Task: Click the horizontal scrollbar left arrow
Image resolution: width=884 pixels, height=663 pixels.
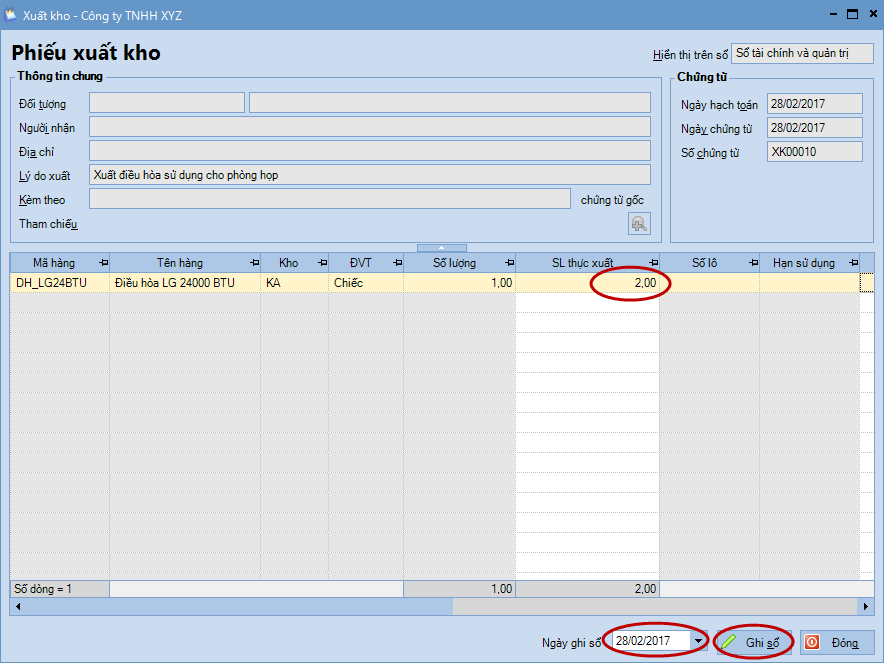Action: [x=18, y=607]
